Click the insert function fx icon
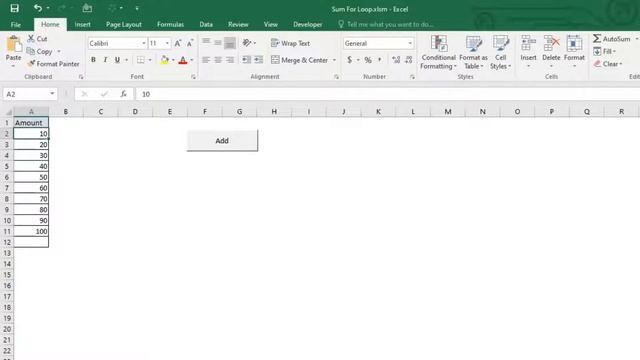The width and height of the screenshot is (640, 360). 123,94
